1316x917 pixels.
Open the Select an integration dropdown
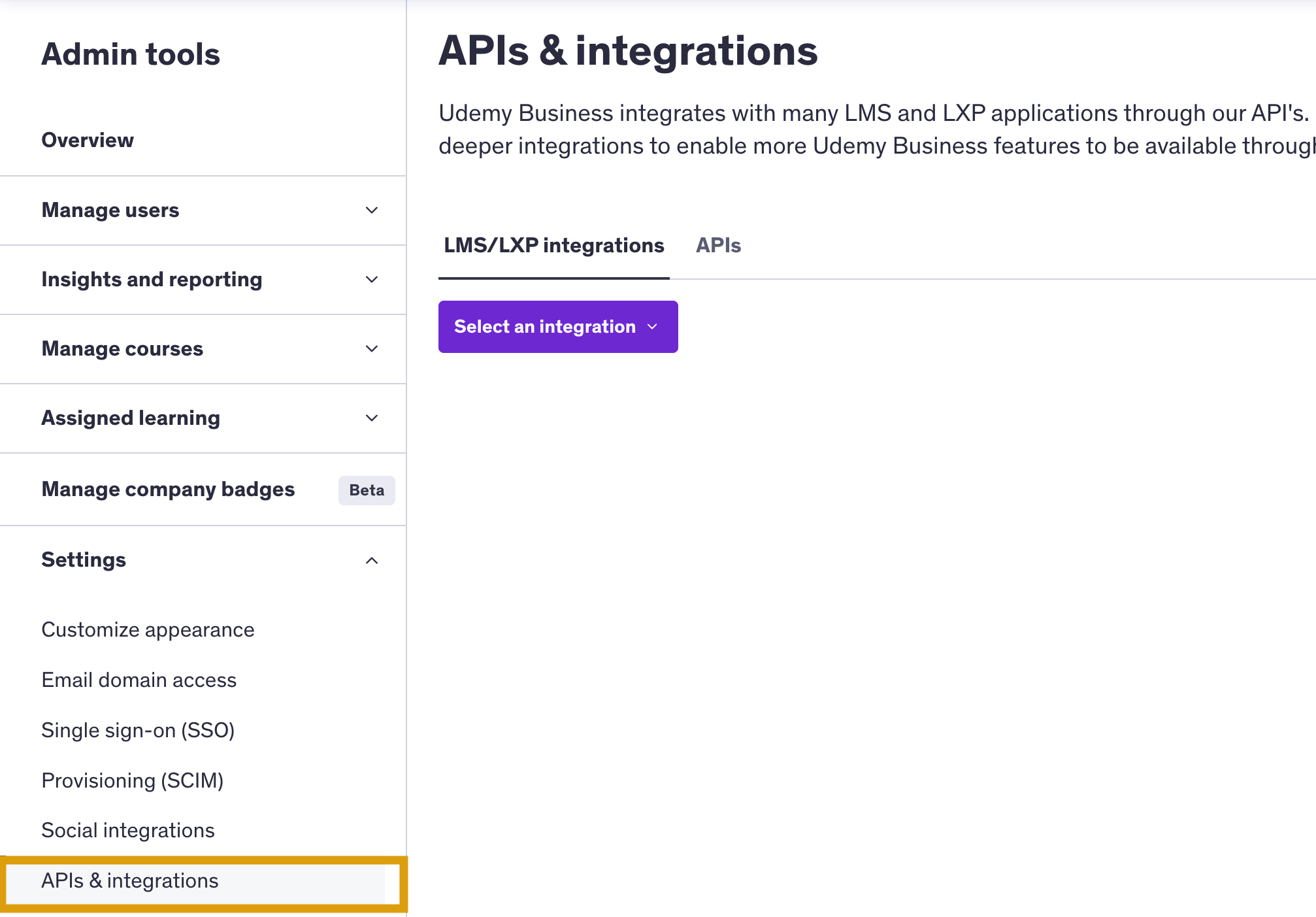[558, 327]
